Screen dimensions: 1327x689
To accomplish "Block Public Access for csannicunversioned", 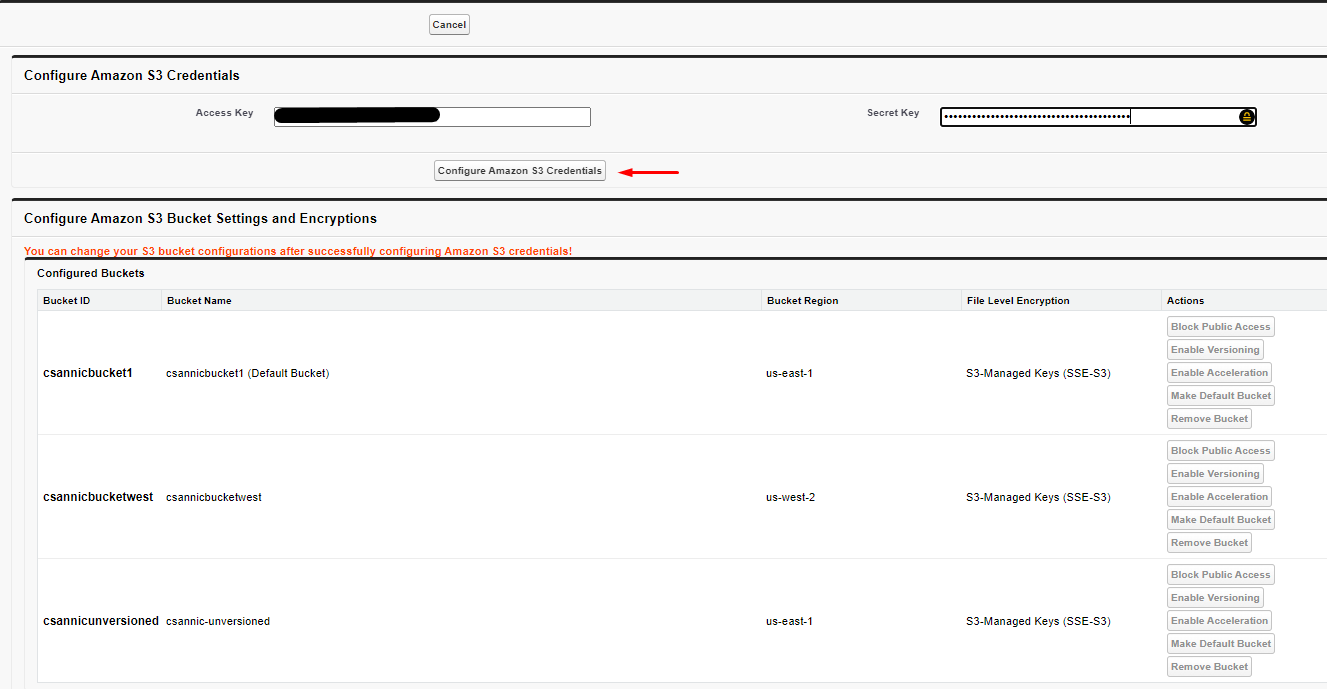I will click(x=1220, y=575).
